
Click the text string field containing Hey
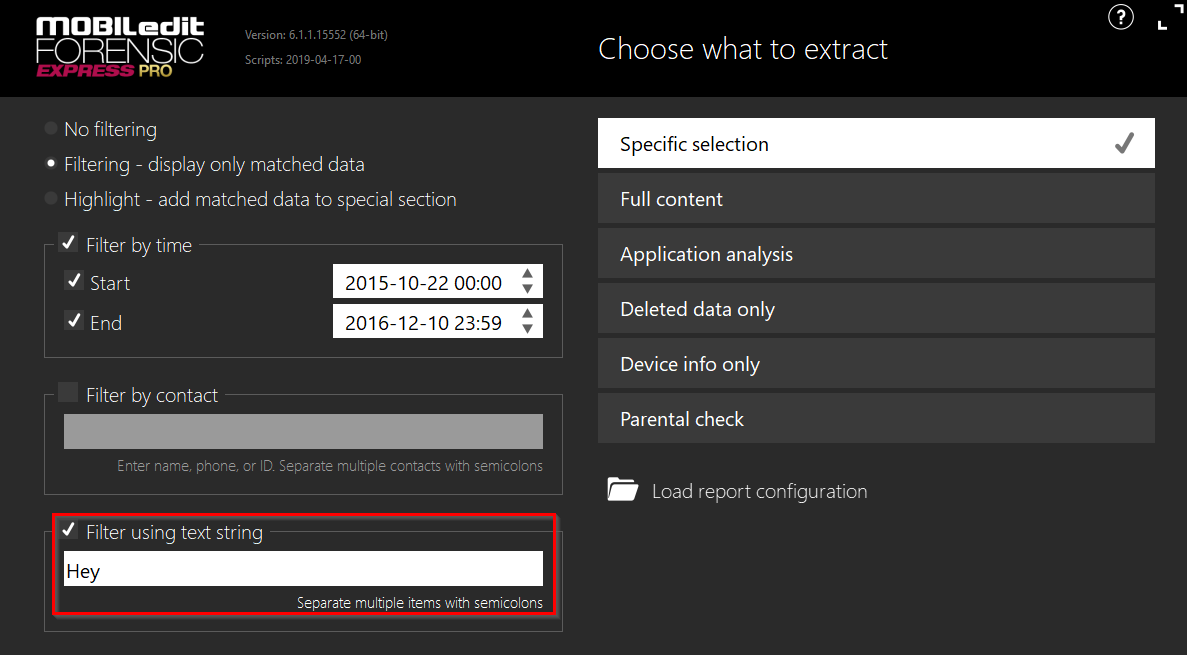(303, 569)
